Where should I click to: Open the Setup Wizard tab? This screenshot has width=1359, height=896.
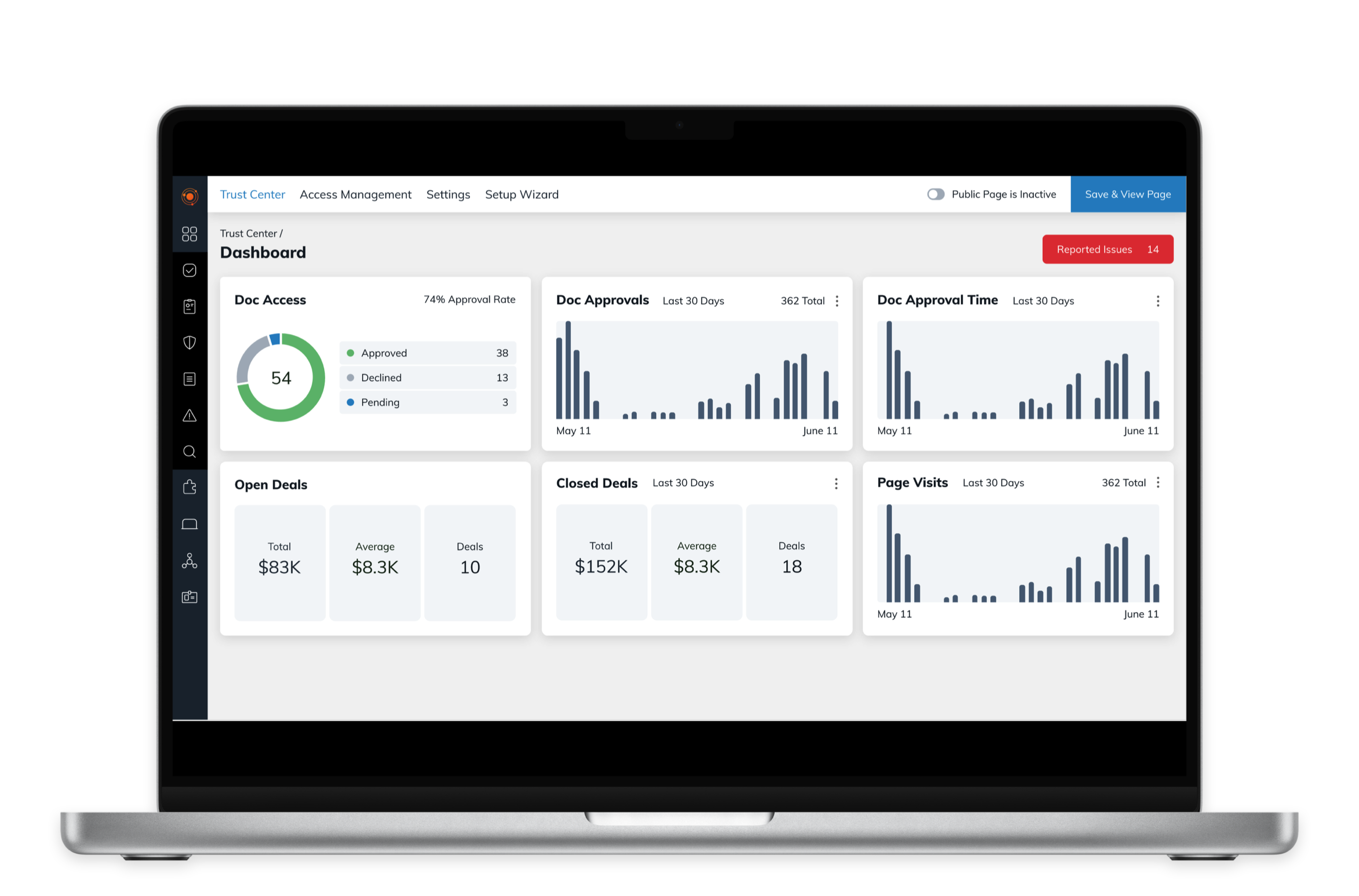coord(522,194)
